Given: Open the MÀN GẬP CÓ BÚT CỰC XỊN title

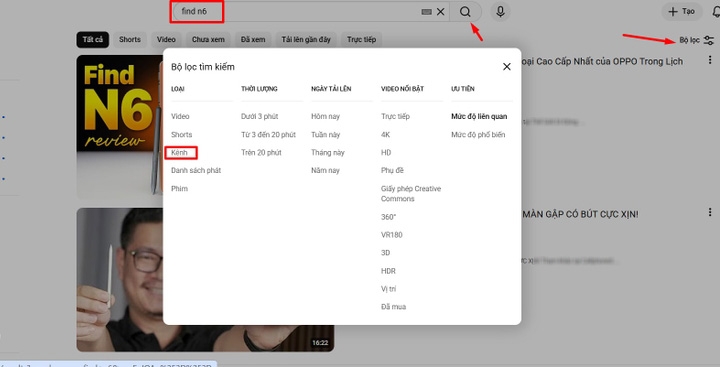Looking at the screenshot, I should (580, 214).
